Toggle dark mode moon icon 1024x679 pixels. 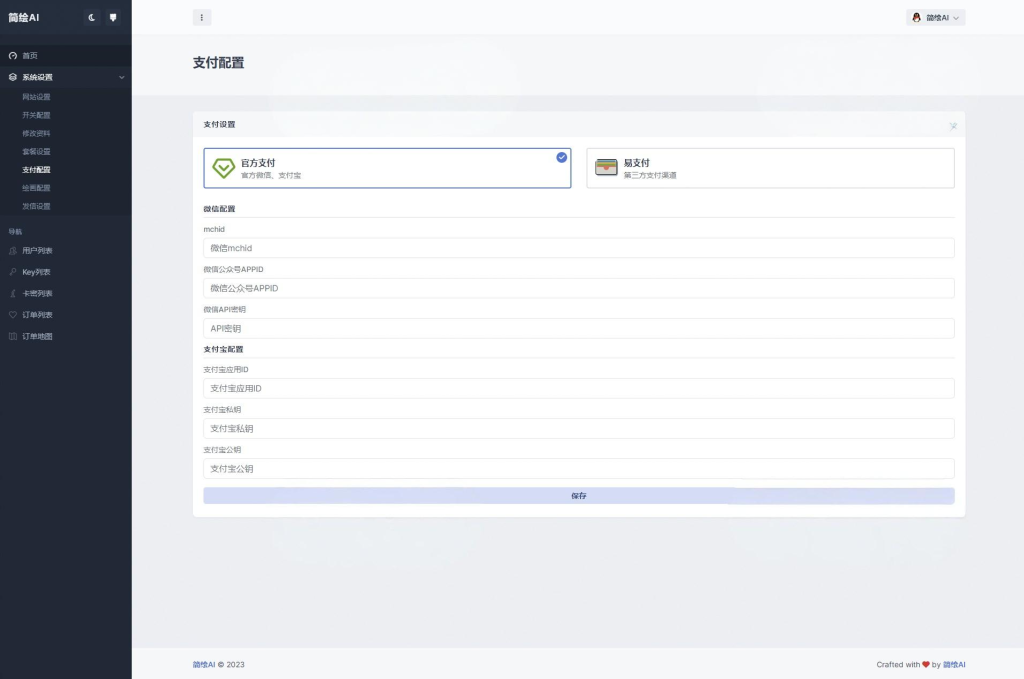[92, 17]
